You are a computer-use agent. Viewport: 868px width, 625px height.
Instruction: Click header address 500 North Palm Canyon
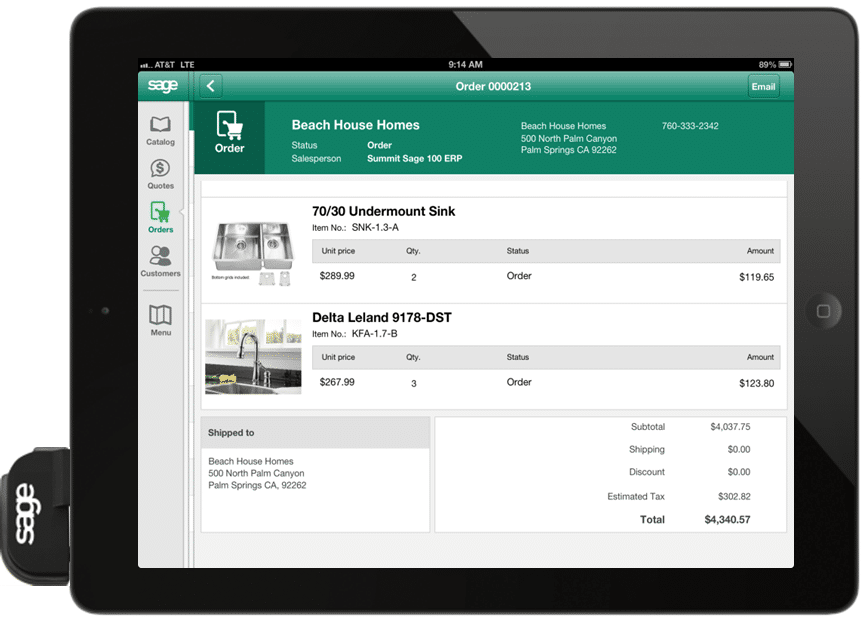[569, 138]
